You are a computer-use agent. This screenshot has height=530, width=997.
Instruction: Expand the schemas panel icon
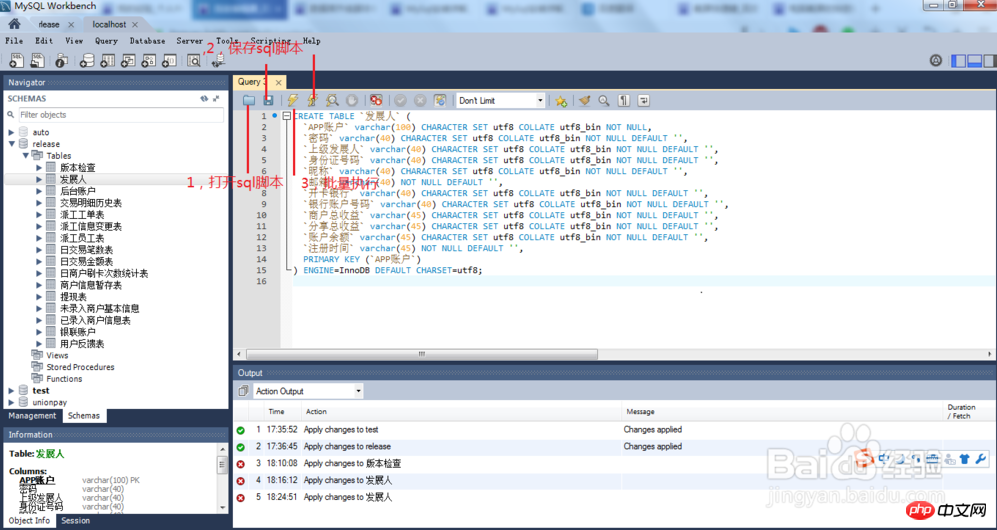point(216,99)
